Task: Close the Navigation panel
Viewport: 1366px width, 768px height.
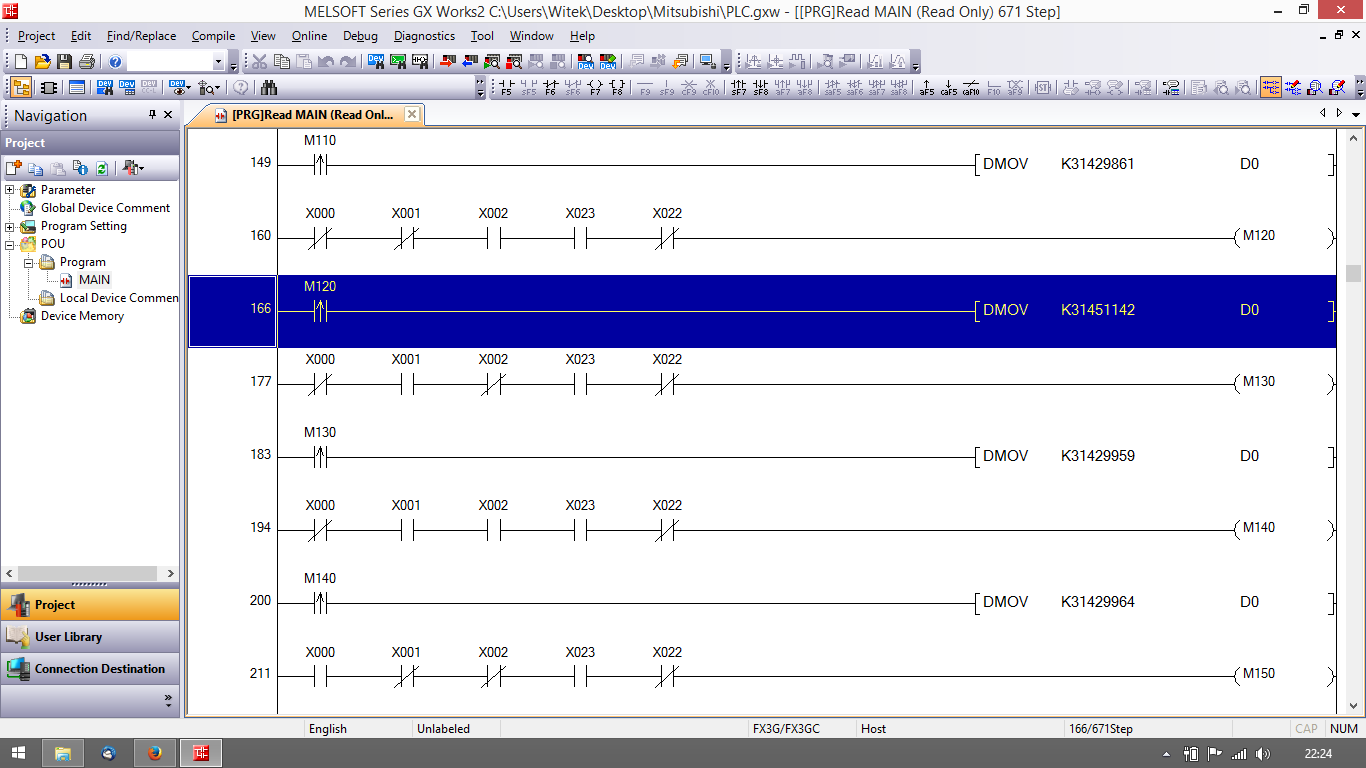Action: pyautogui.click(x=168, y=115)
